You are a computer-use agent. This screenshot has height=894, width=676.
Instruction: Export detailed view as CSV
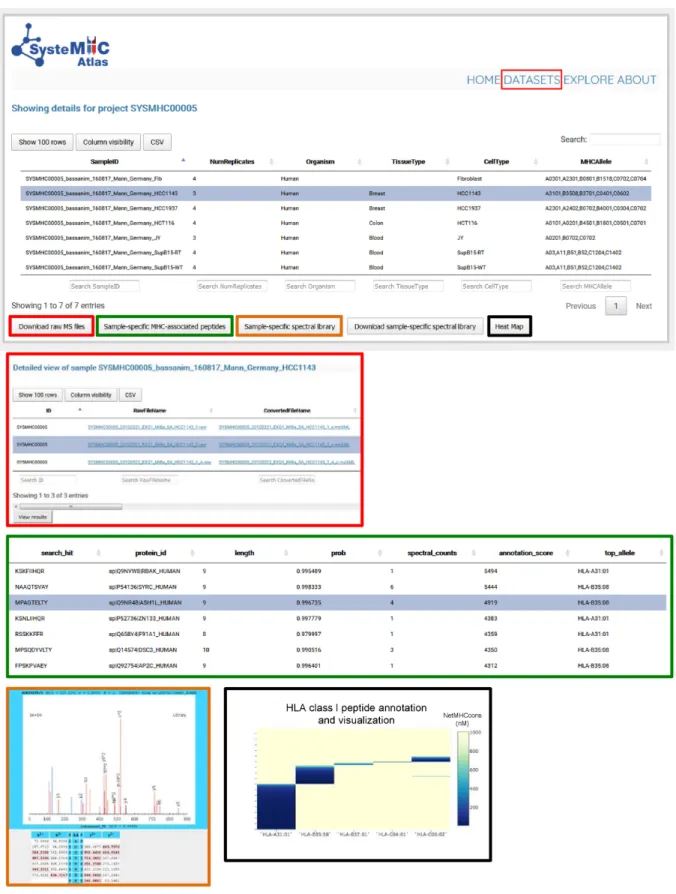click(131, 395)
